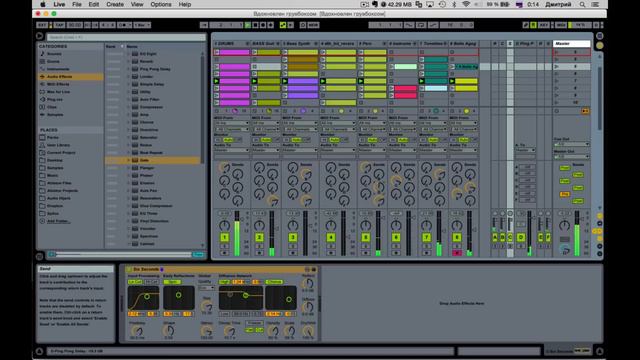The width and height of the screenshot is (640, 360).
Task: Open the Create menu
Action: tap(115, 4)
